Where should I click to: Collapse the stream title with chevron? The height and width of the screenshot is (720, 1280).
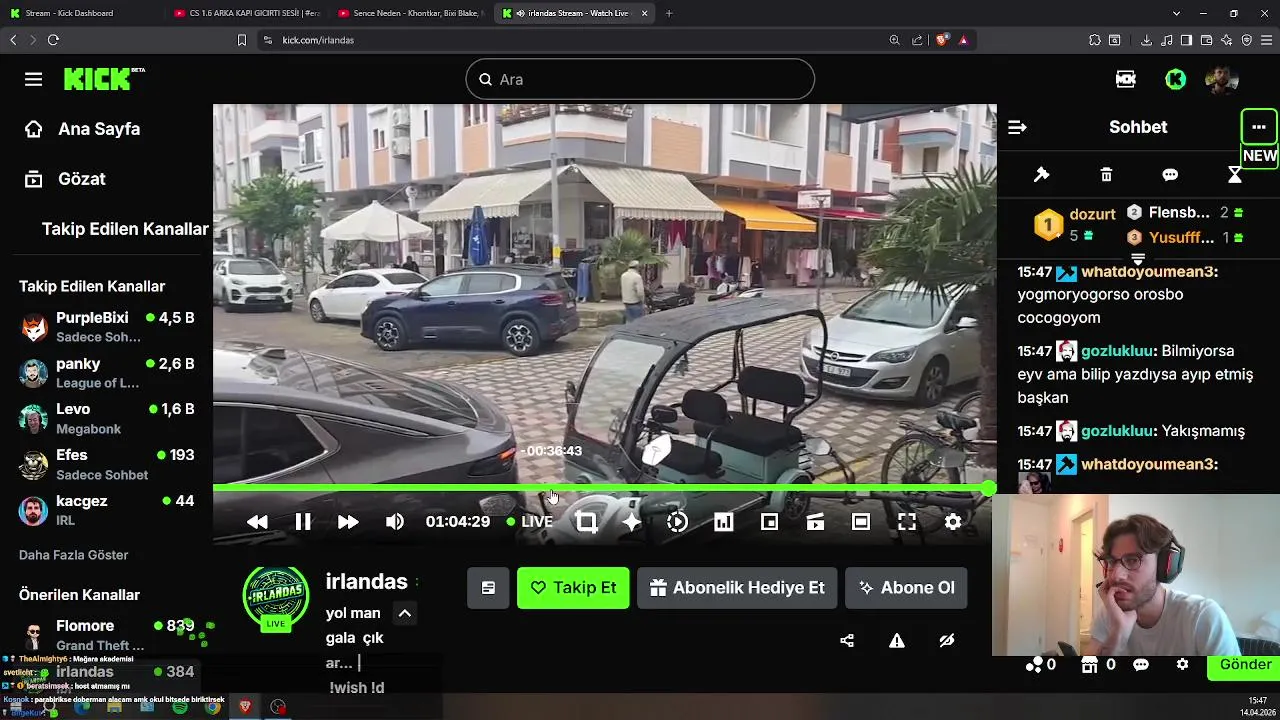click(x=404, y=613)
